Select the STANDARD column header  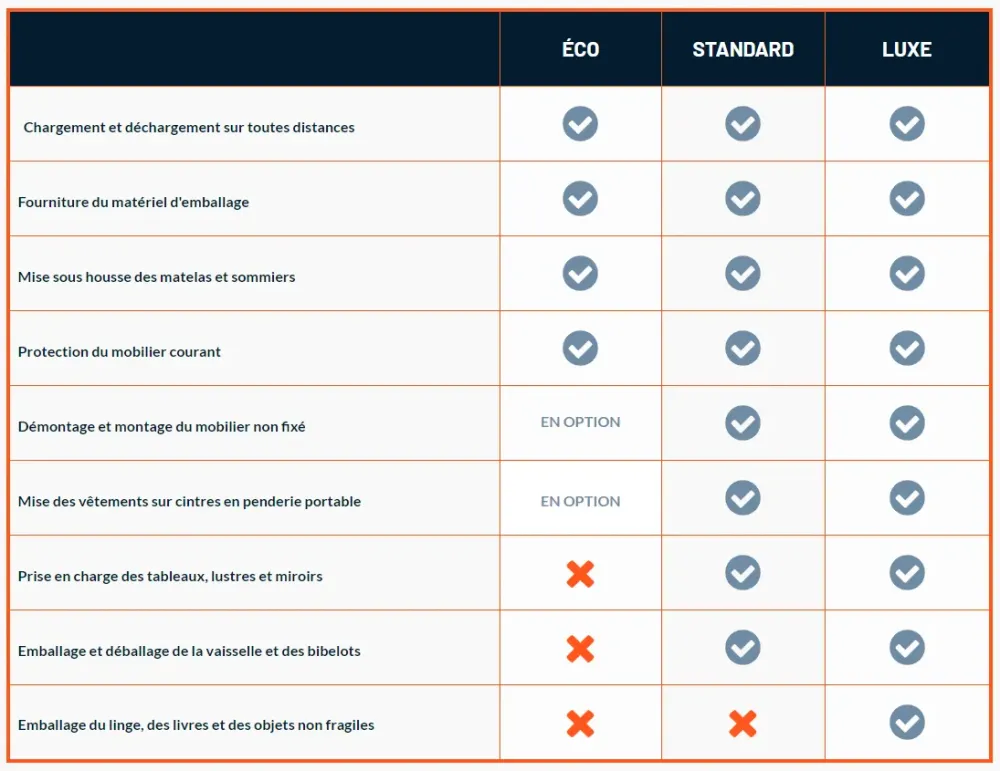743,49
